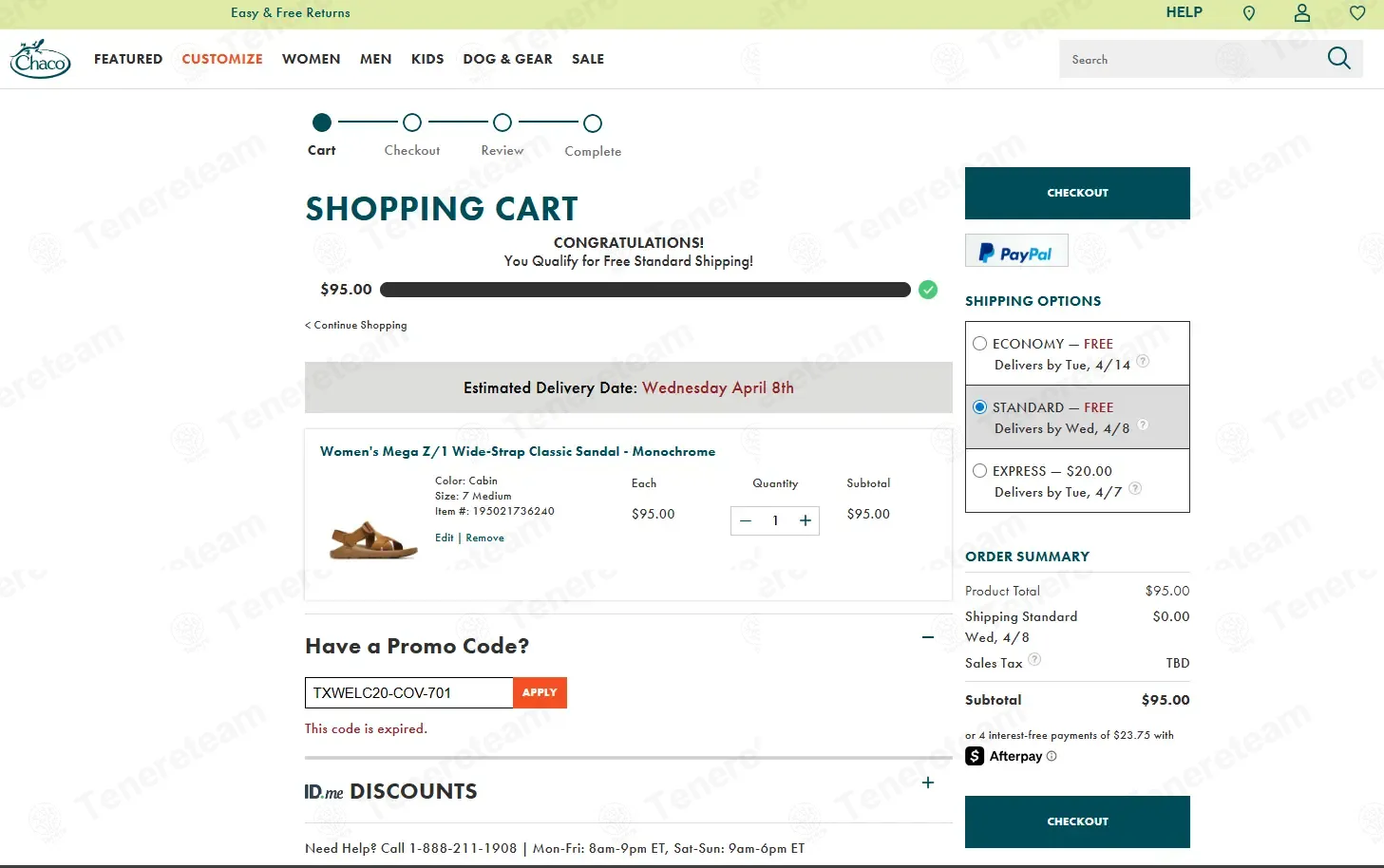Open help info next to Express delivery

click(1135, 488)
